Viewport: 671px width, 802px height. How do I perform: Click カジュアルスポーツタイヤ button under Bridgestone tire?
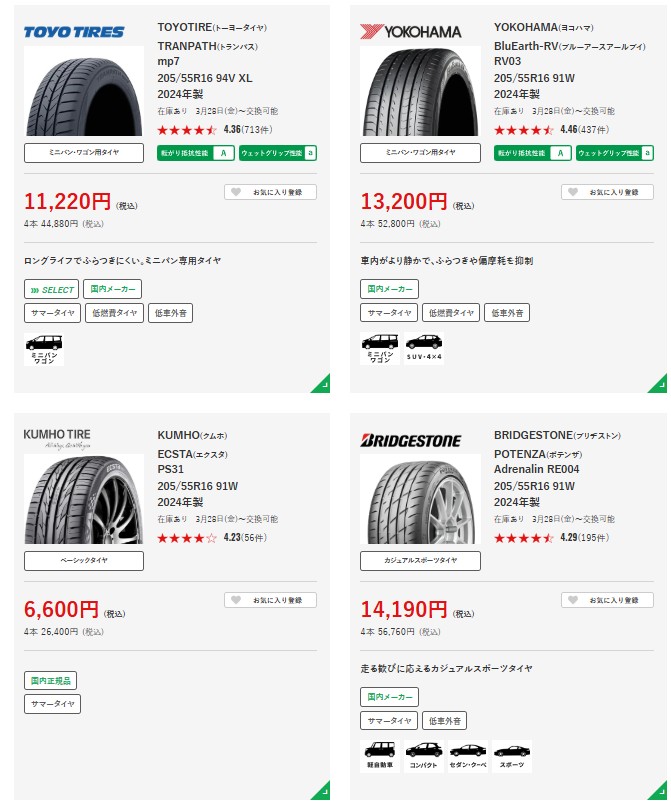click(x=420, y=560)
